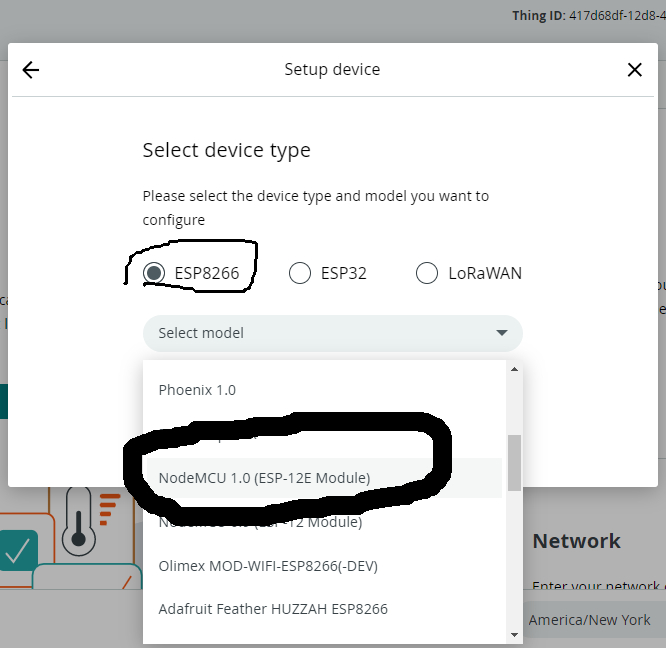Click the model list scroll-down arrow
Viewport: 666px width, 648px height.
coord(514,635)
